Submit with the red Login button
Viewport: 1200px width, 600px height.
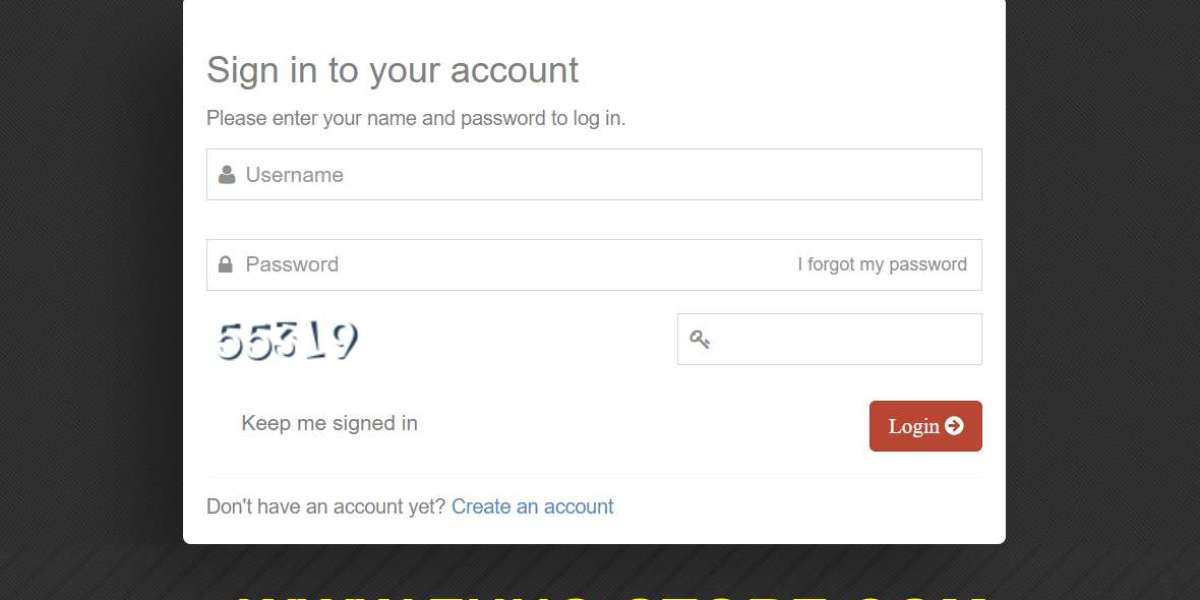point(926,426)
